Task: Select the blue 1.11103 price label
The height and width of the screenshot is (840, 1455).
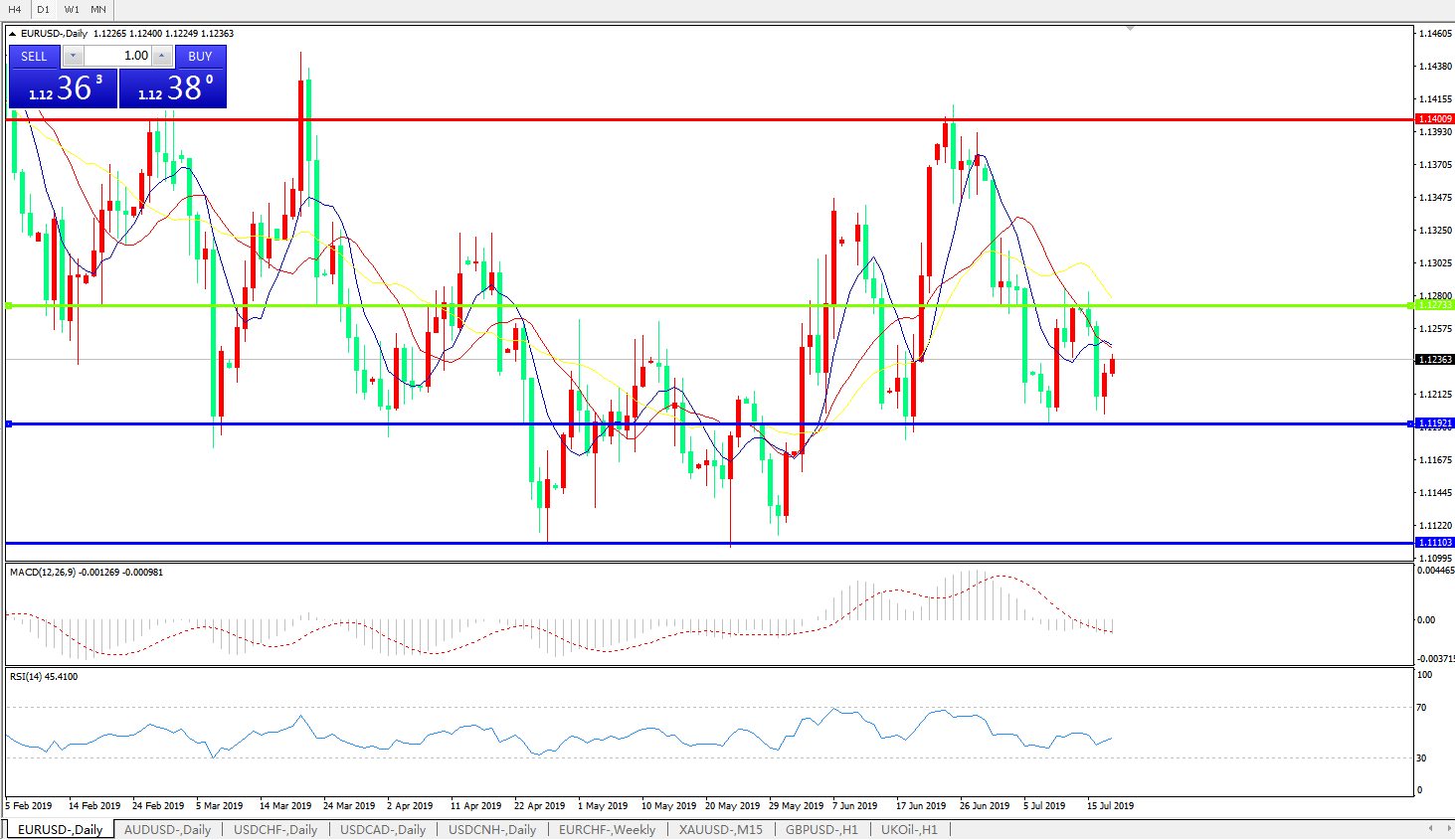Action: coord(1434,543)
